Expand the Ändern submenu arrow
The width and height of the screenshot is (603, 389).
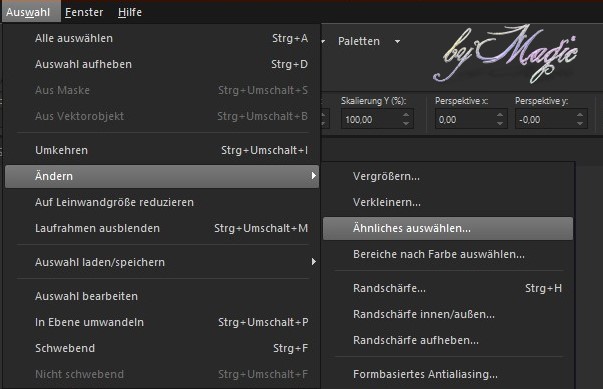[x=314, y=176]
